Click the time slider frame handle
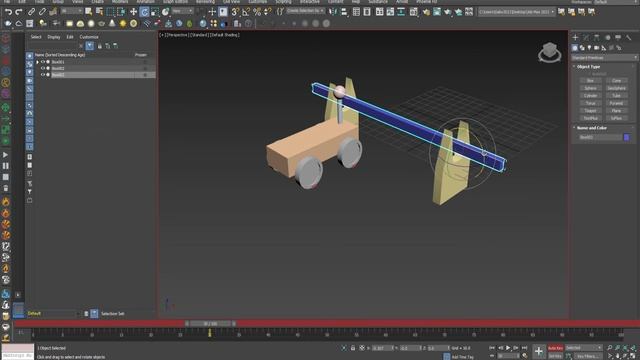This screenshot has width=640, height=360. coord(211,323)
